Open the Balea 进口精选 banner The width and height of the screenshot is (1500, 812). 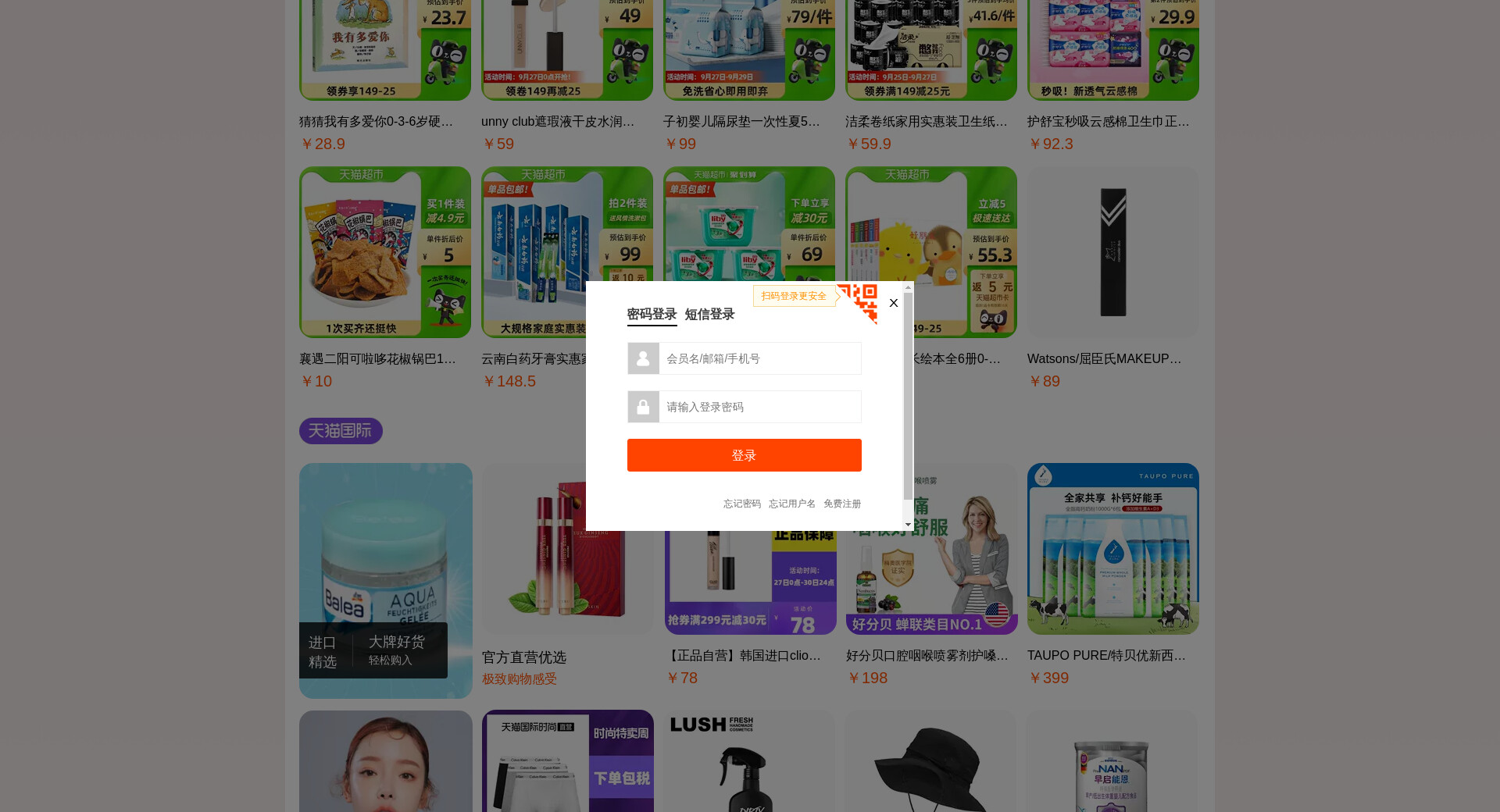[x=385, y=581]
